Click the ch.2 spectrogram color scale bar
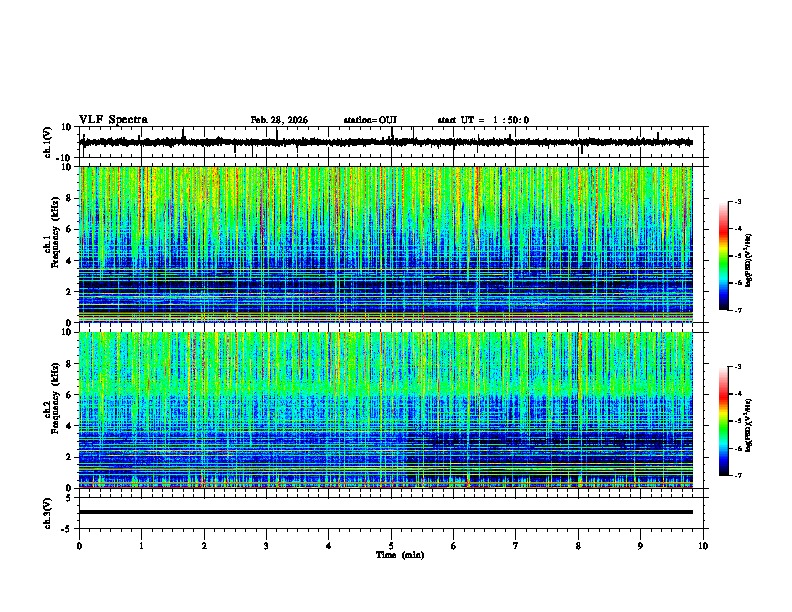 click(724, 421)
